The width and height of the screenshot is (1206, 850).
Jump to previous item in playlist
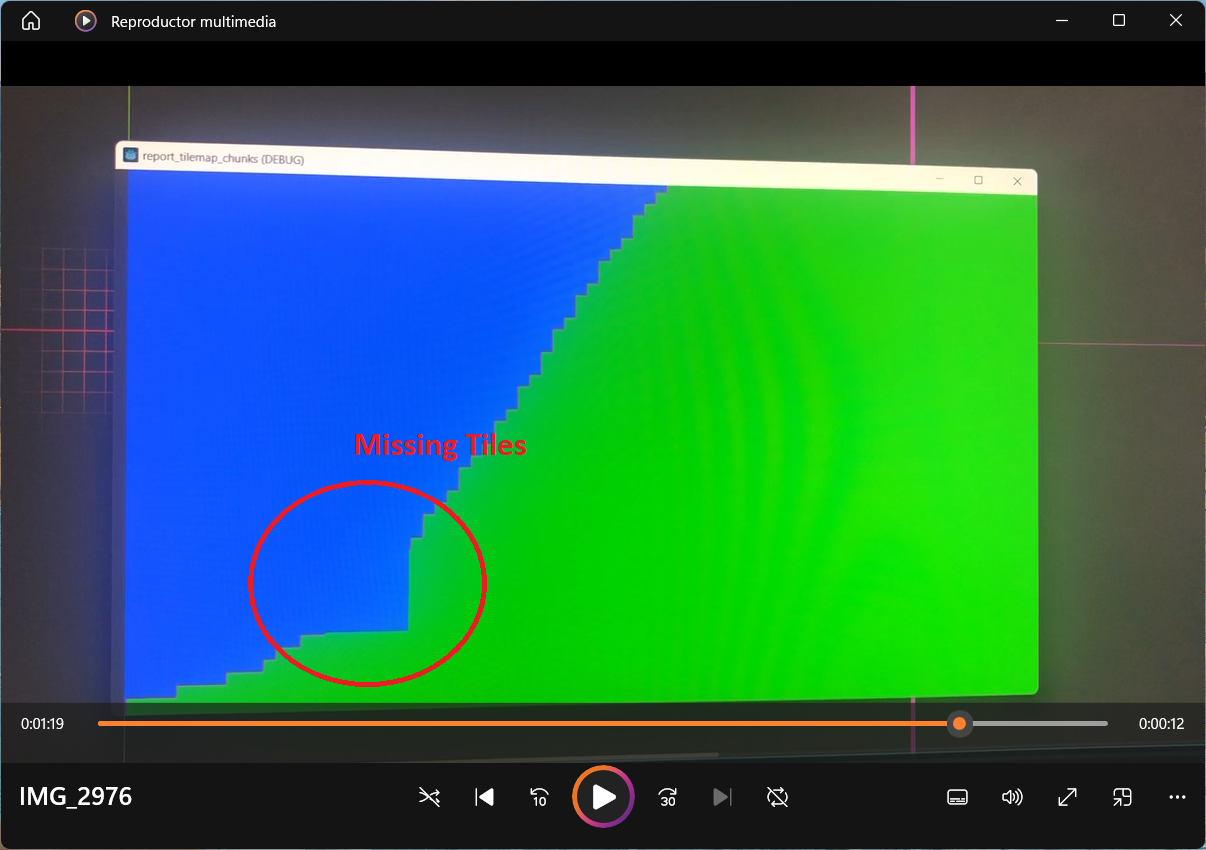[x=484, y=797]
